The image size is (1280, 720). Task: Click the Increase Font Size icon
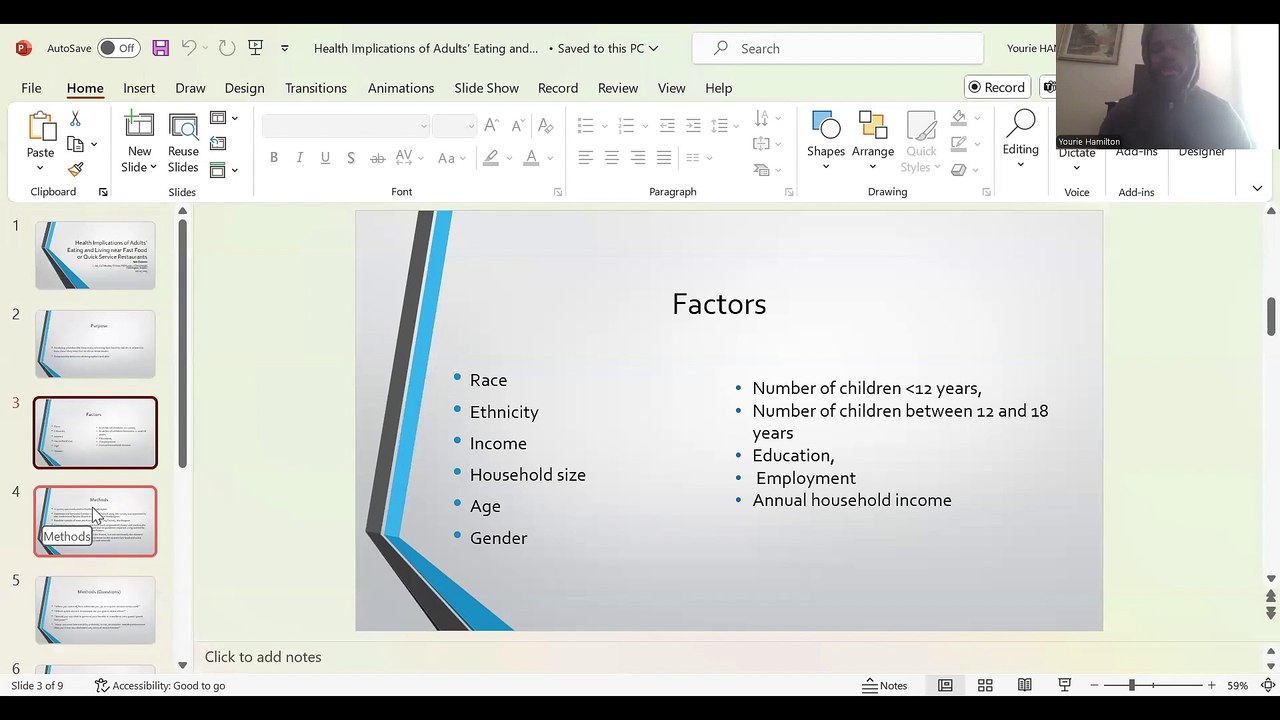click(x=491, y=126)
